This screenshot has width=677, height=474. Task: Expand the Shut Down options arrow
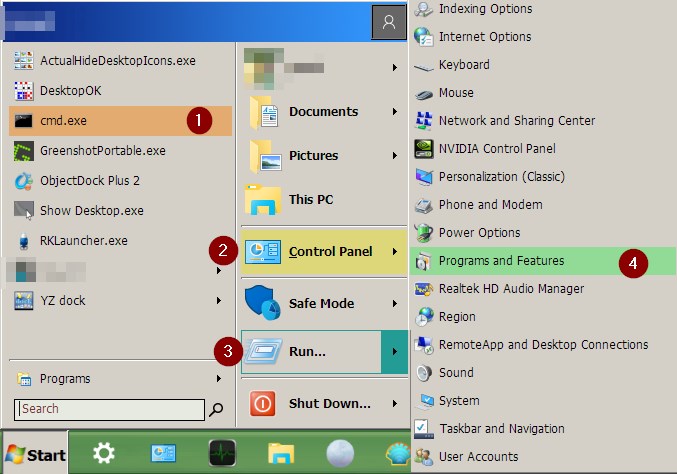(395, 404)
